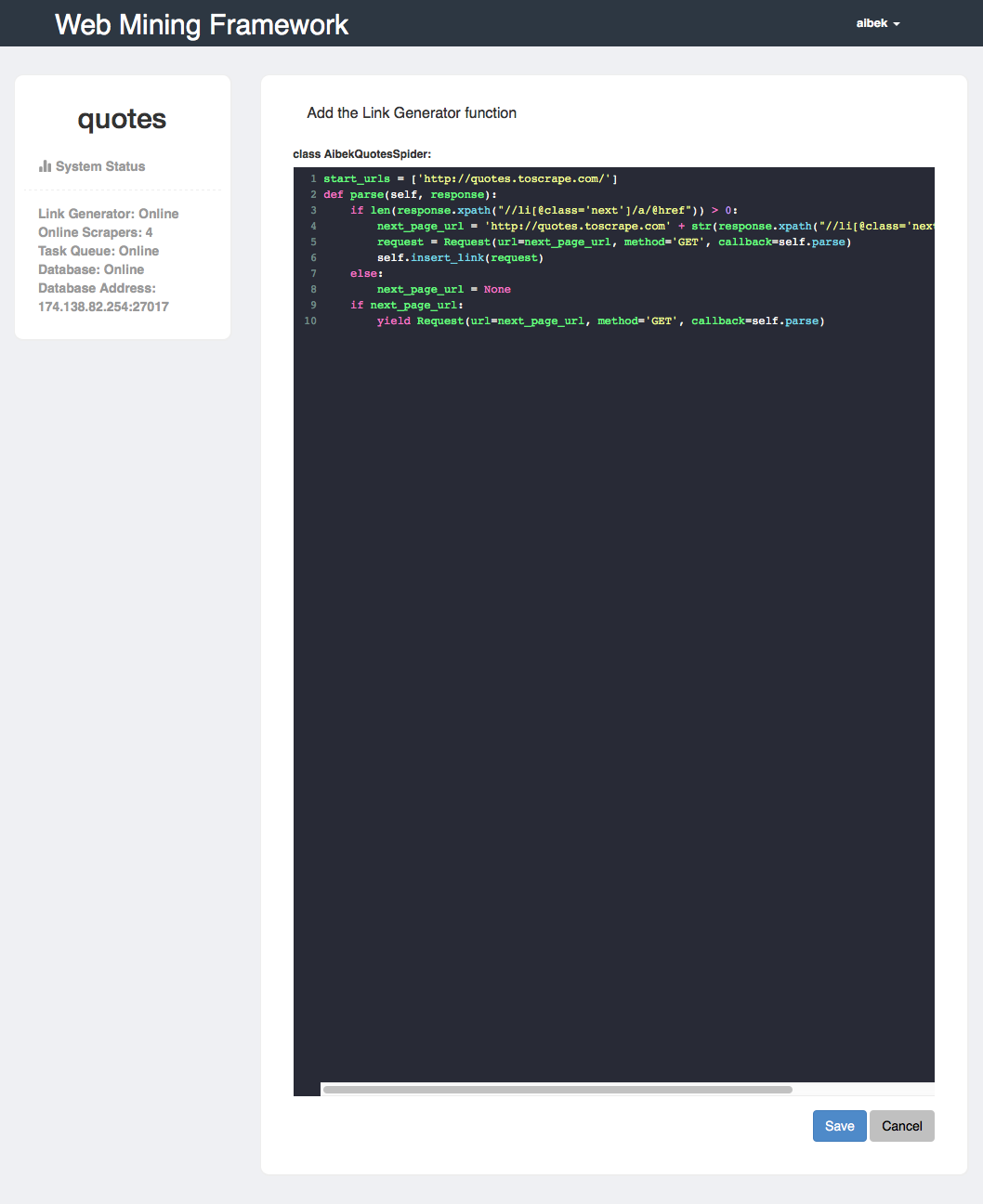Click the horizontal scrollbar of the code editor
The height and width of the screenshot is (1204, 983).
557,1090
